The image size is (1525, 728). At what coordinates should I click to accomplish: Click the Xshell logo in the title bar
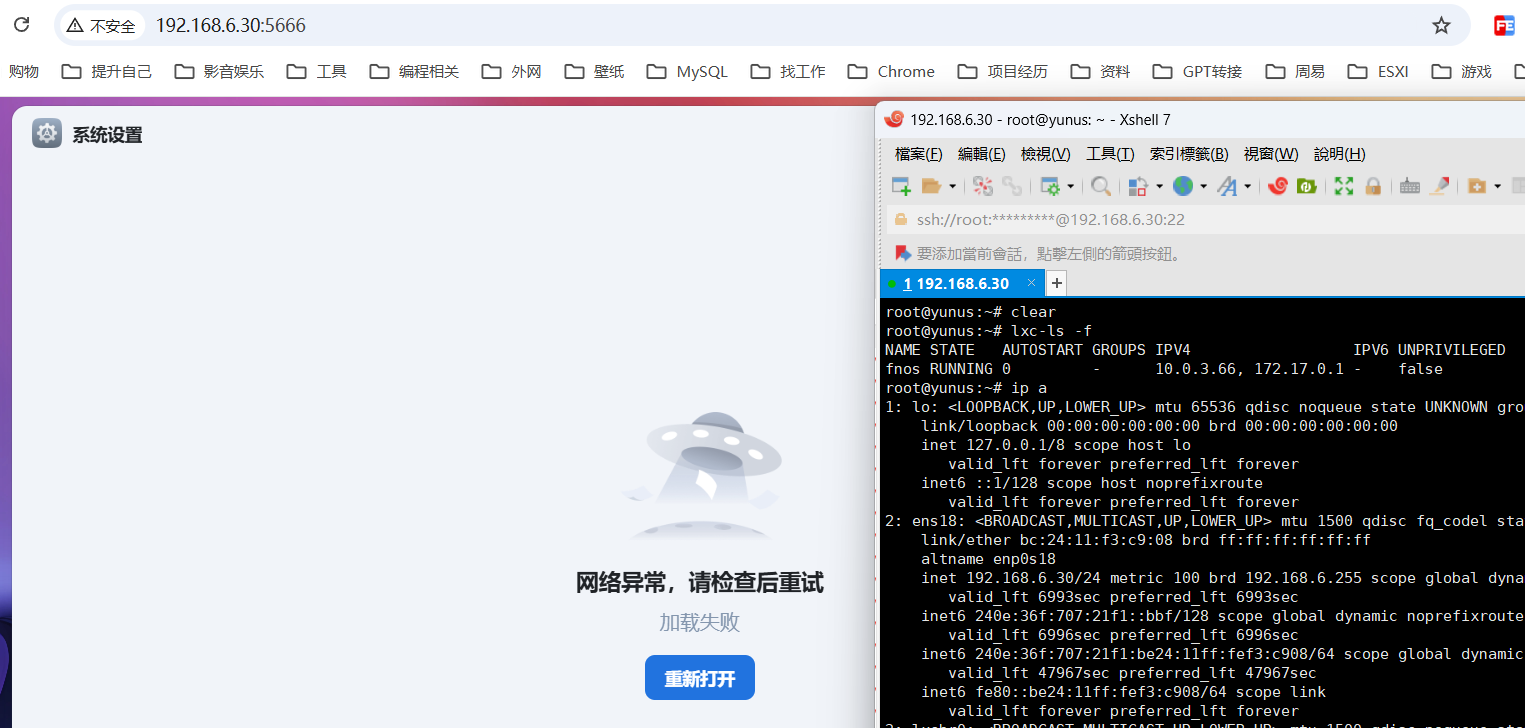click(894, 119)
